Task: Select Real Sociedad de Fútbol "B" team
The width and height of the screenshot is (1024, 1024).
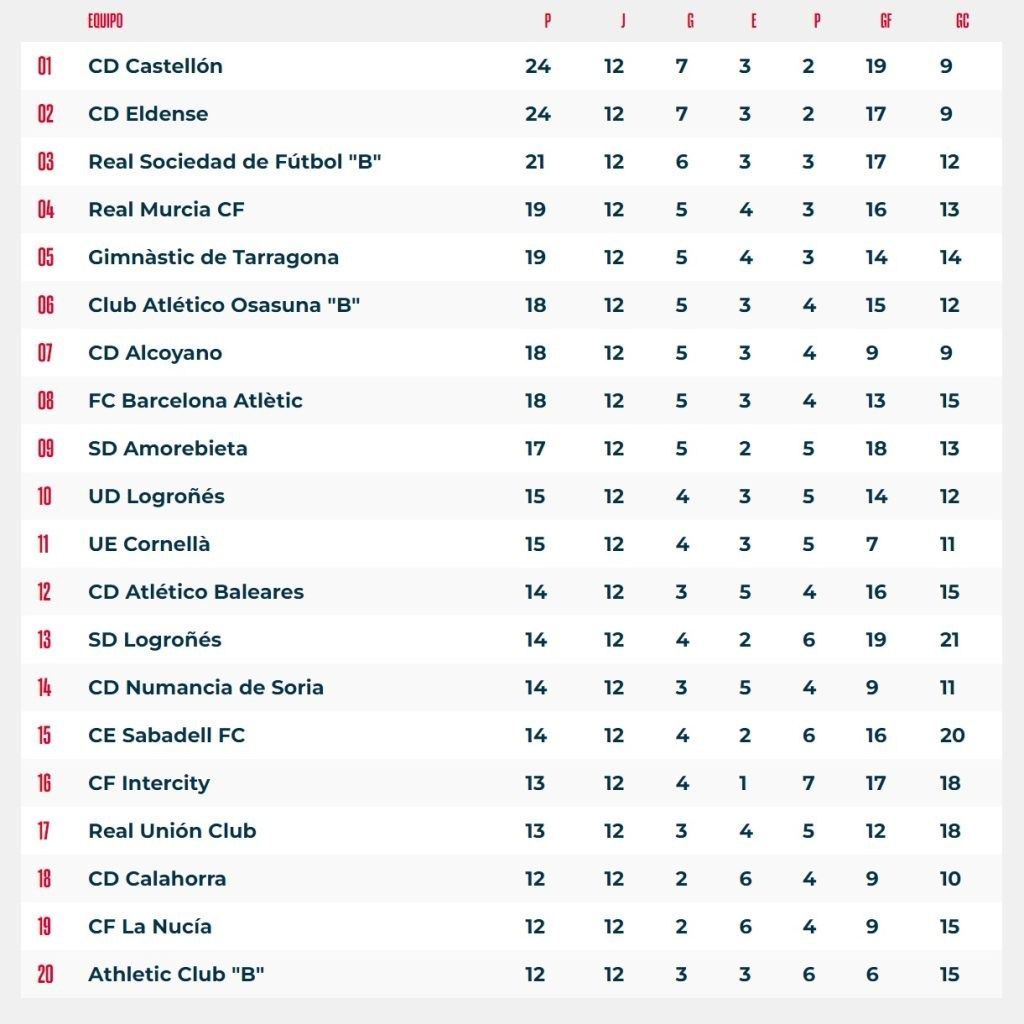Action: coord(235,162)
